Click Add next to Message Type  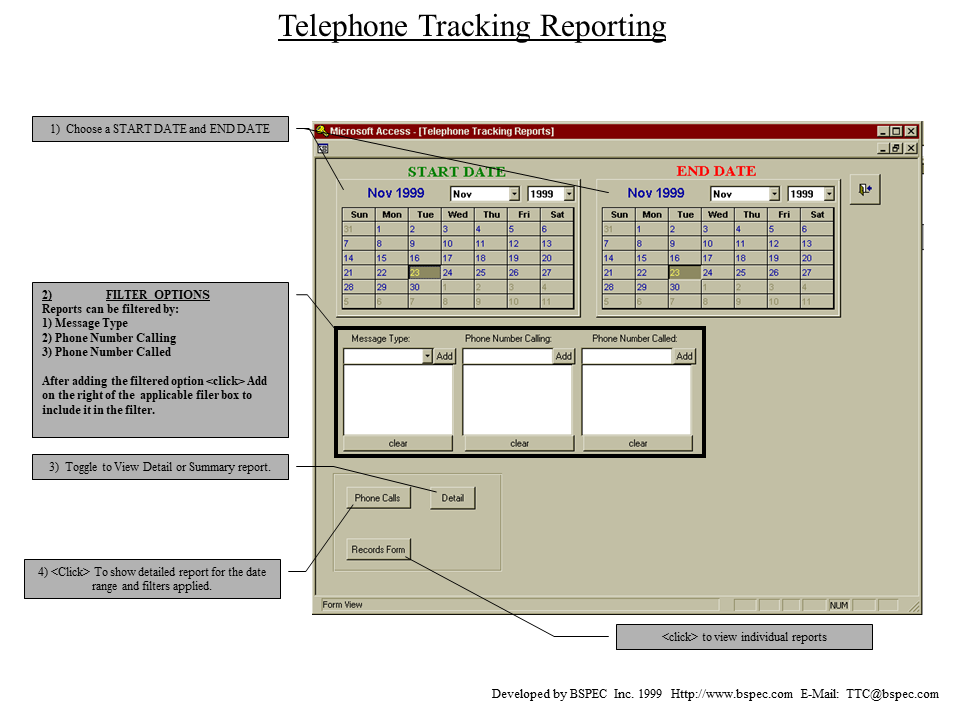click(444, 356)
